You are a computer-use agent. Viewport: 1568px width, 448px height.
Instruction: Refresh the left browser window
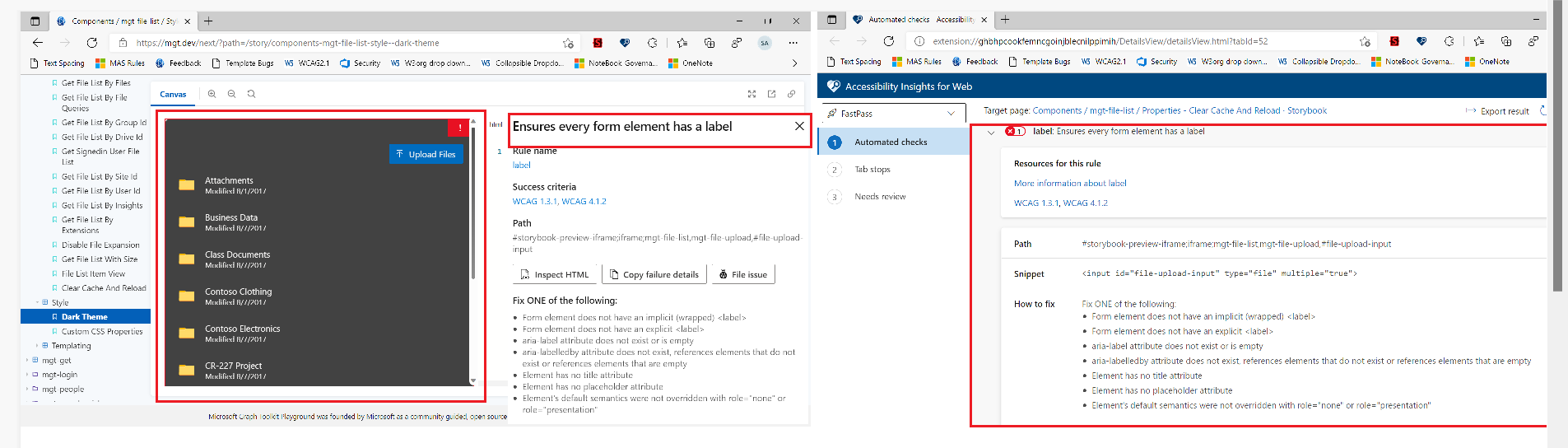point(92,43)
